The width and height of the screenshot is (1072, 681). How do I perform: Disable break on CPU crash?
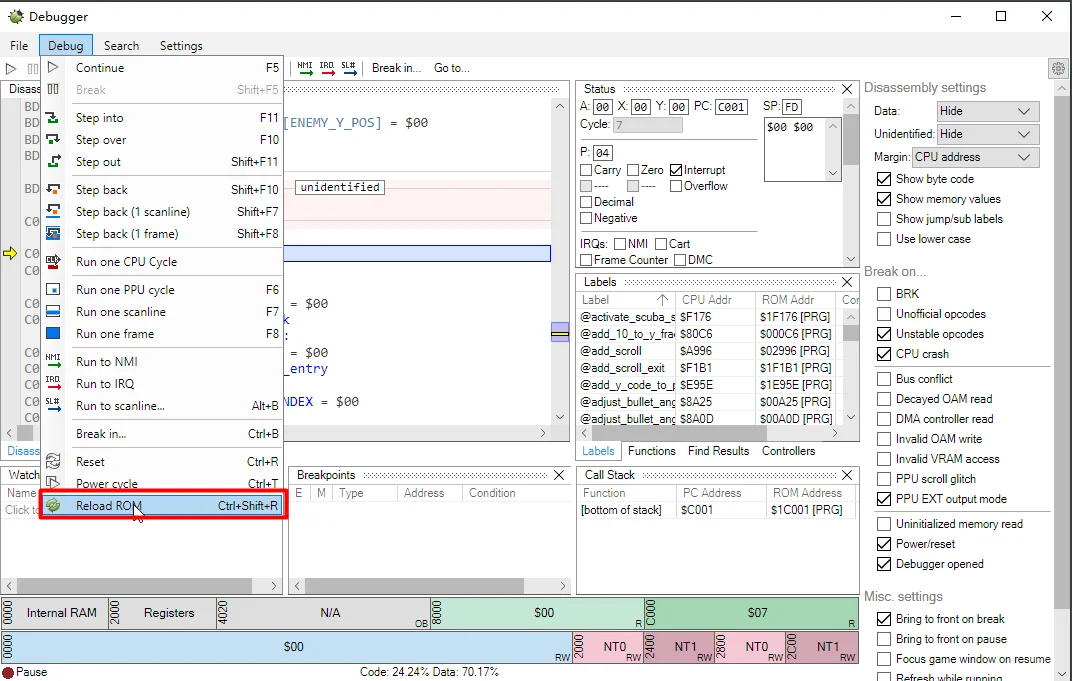[884, 353]
